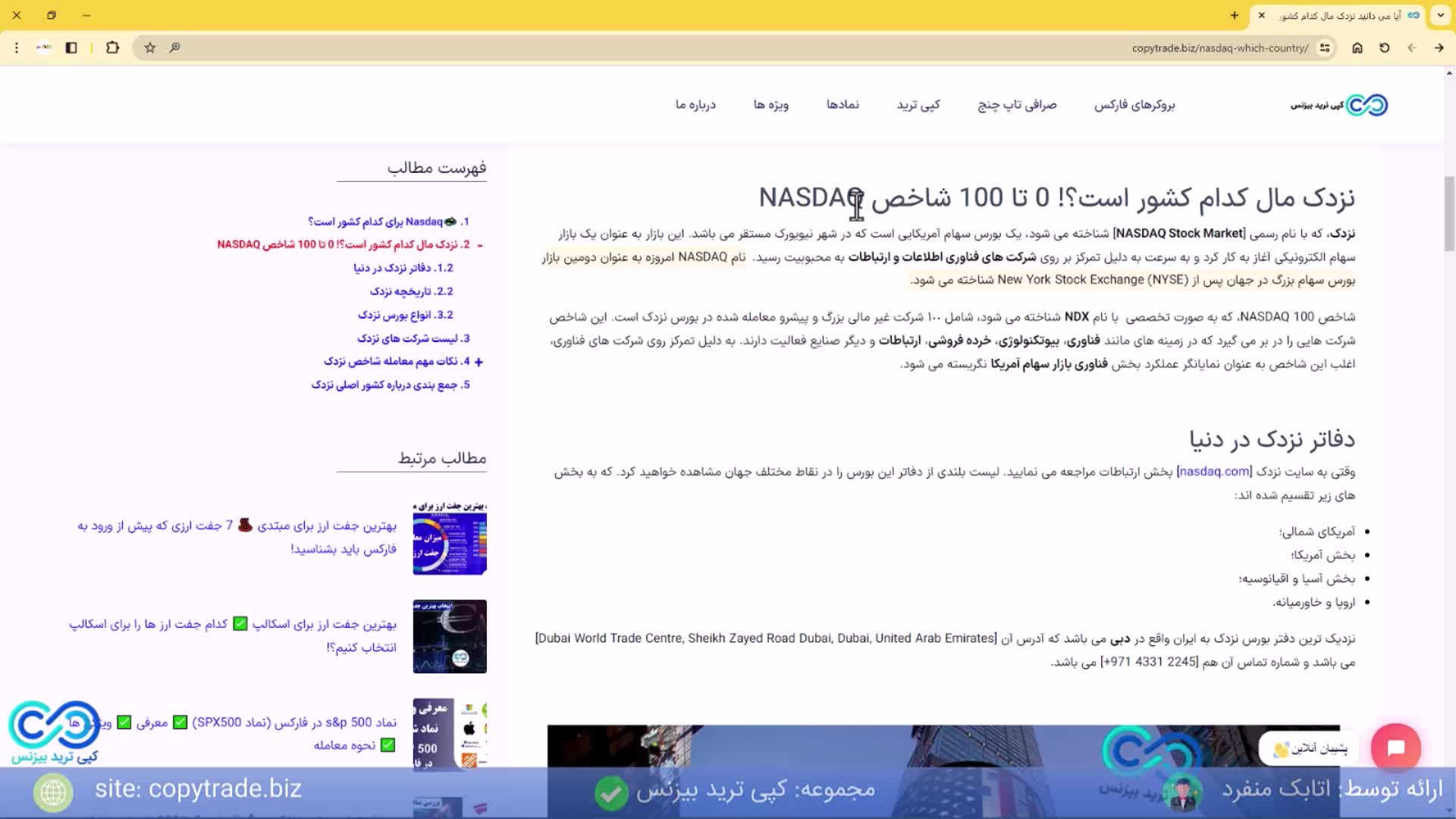Reload the page using the refresh icon

1385,48
